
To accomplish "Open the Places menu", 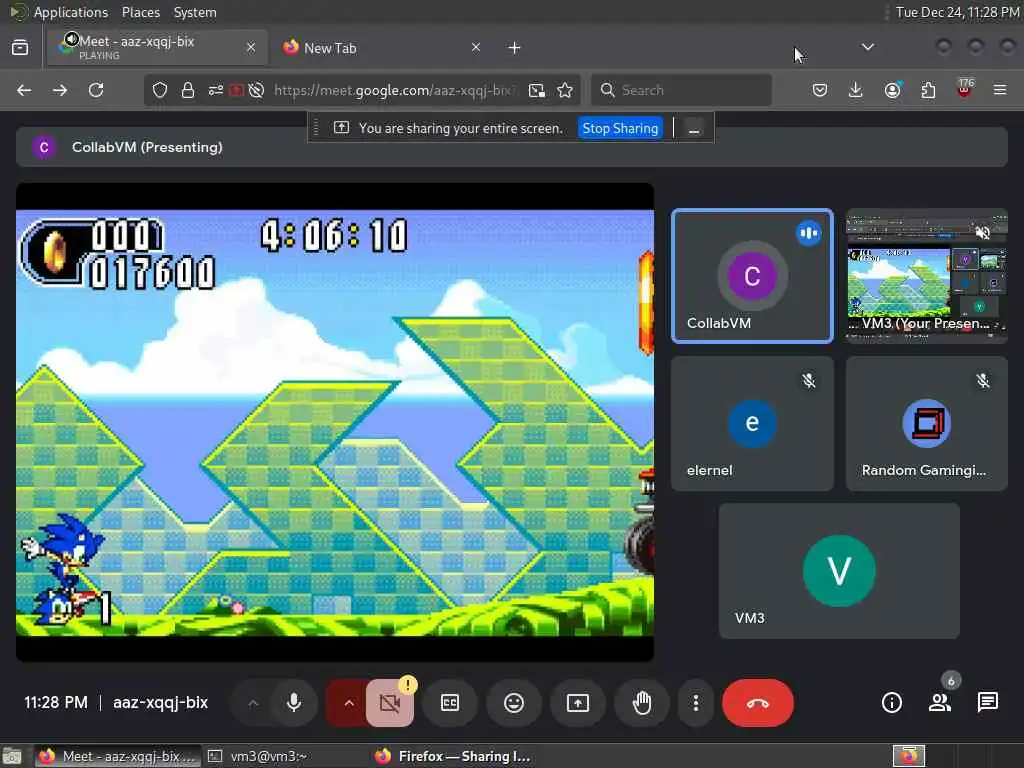I will pos(140,12).
